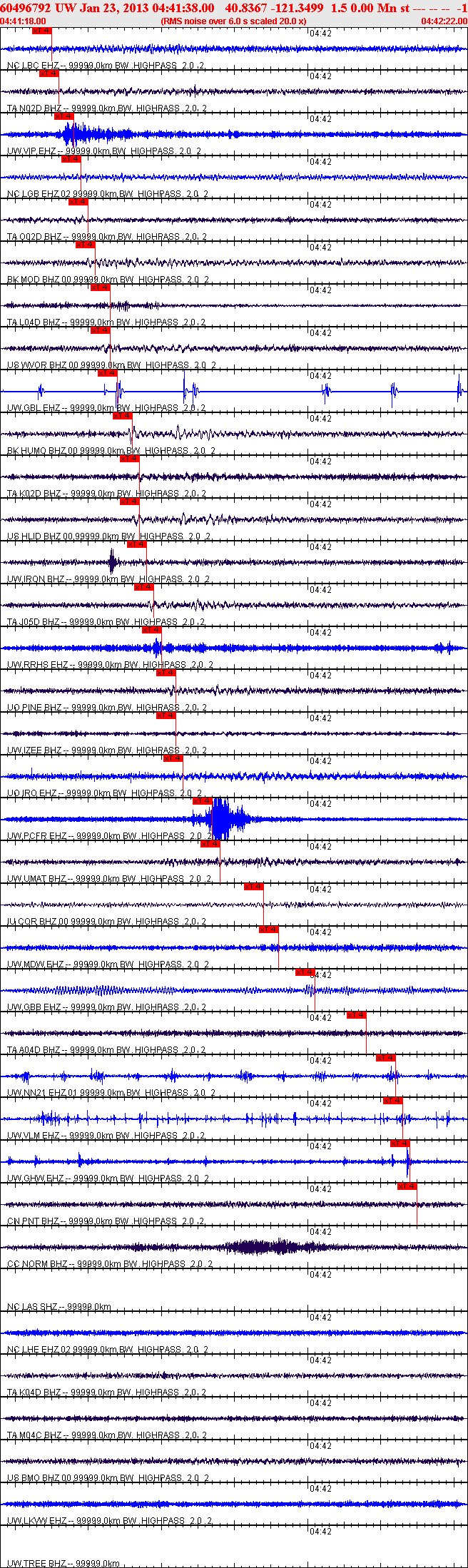The height and width of the screenshot is (1568, 468).
Task: Click the NC LHE EHZ 02 station label
Action: tap(108, 1350)
